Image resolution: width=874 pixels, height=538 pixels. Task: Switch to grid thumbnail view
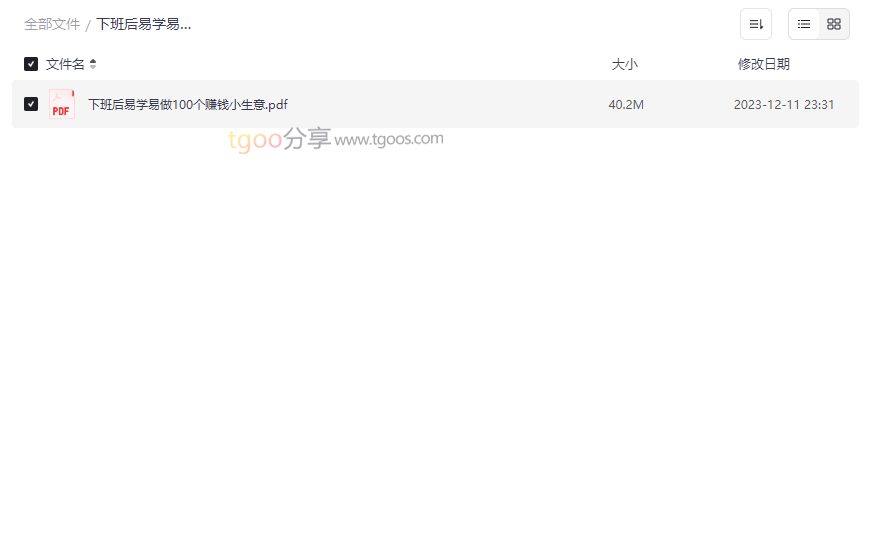(833, 24)
